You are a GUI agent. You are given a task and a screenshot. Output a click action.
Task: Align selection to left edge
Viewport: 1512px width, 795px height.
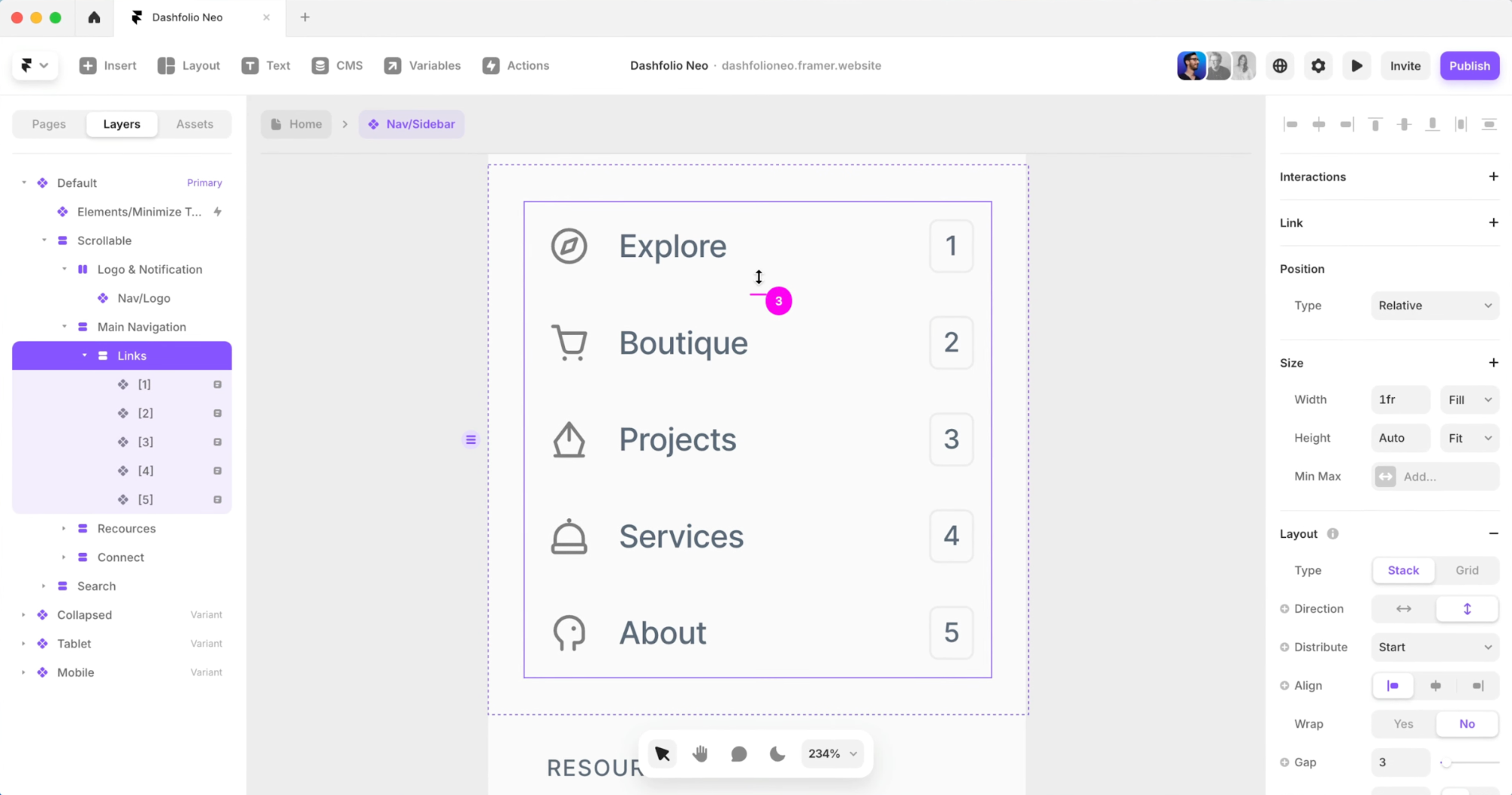(x=1291, y=124)
